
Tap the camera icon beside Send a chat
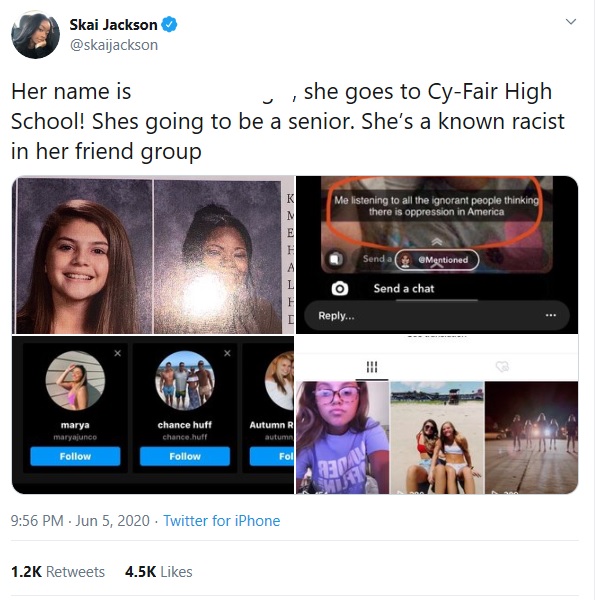[340, 288]
